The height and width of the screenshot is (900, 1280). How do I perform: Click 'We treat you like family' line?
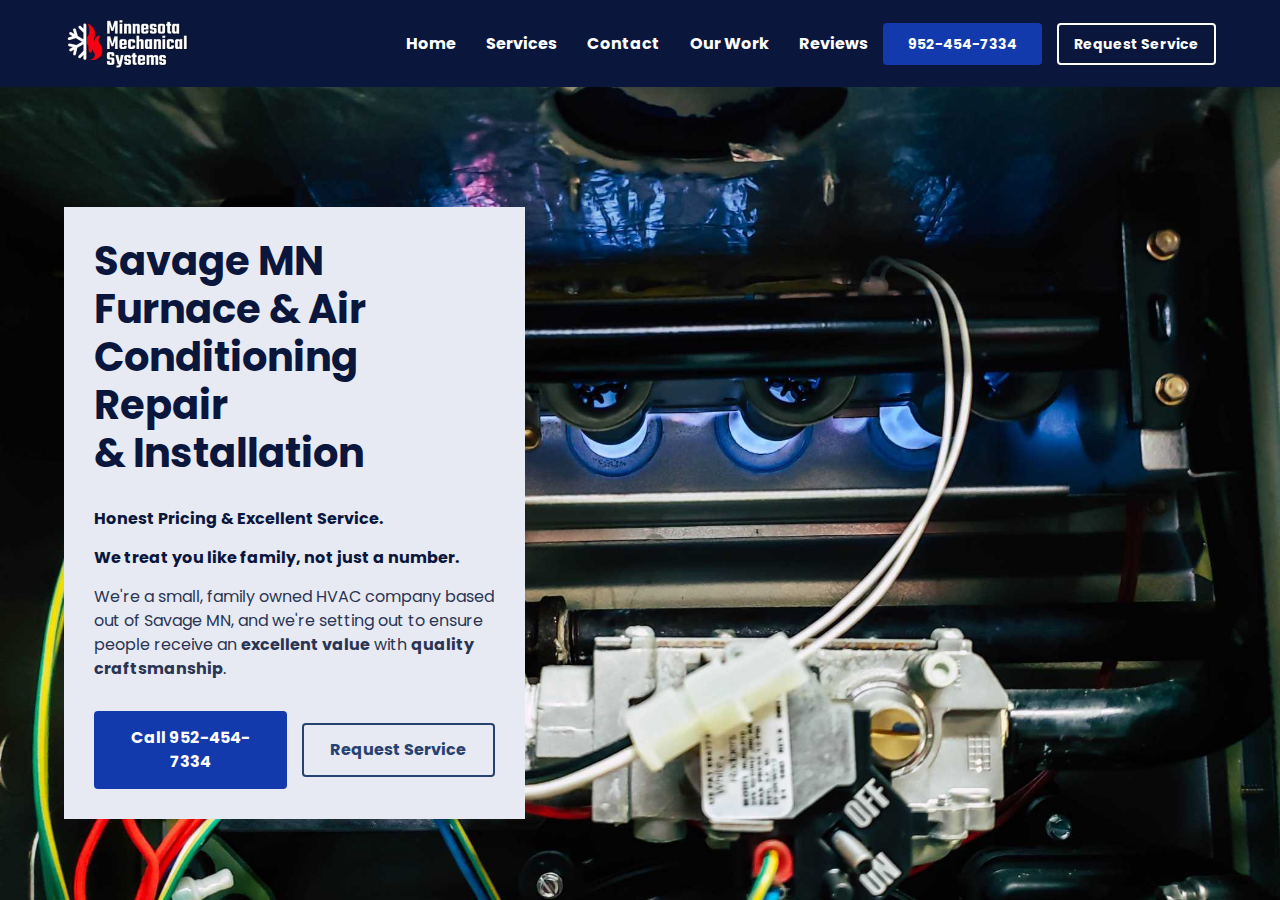point(277,557)
